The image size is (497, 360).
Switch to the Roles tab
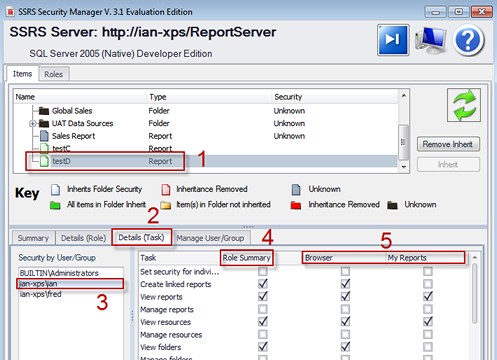pos(54,74)
